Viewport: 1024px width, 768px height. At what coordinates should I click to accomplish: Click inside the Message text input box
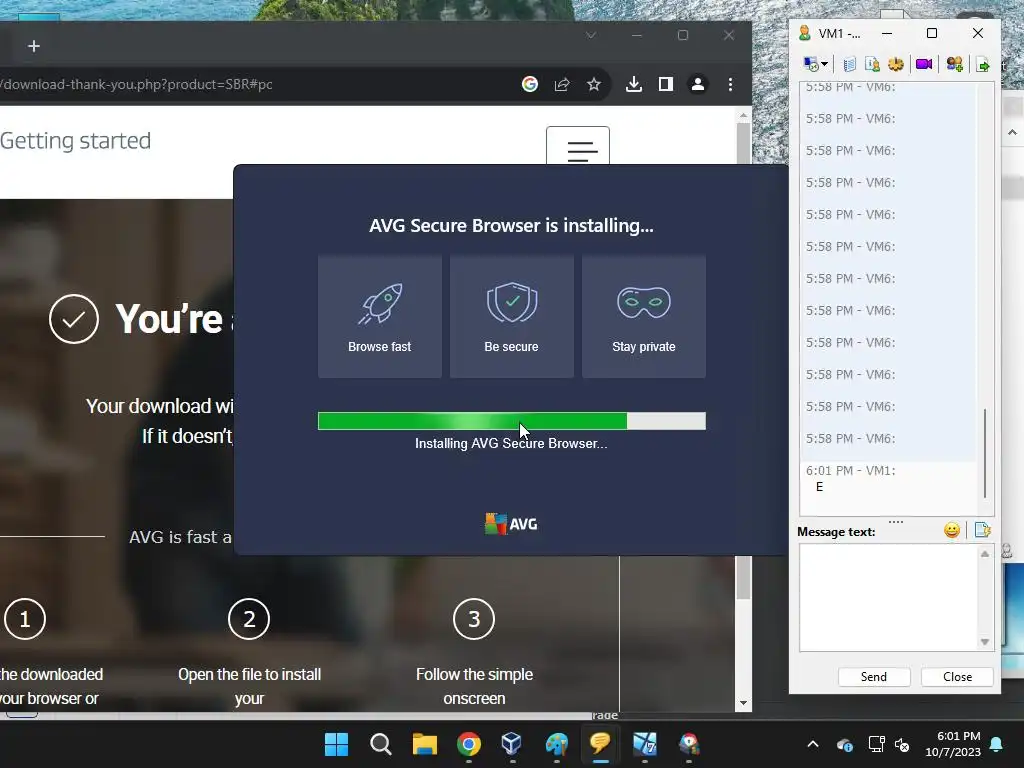click(x=888, y=597)
